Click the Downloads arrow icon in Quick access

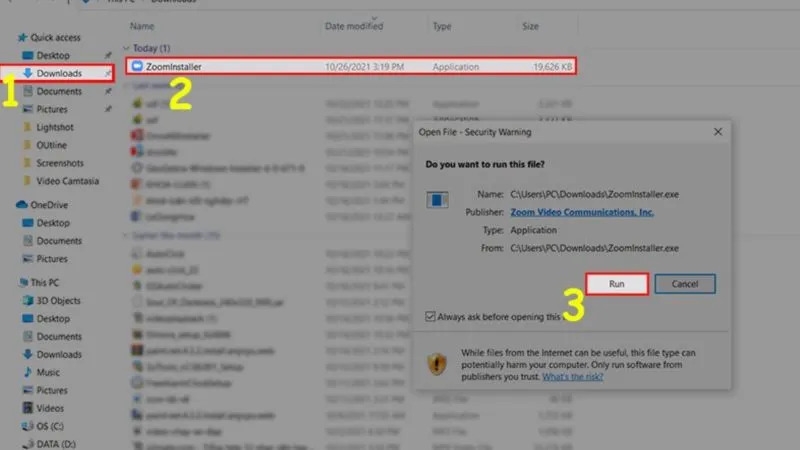(x=28, y=73)
